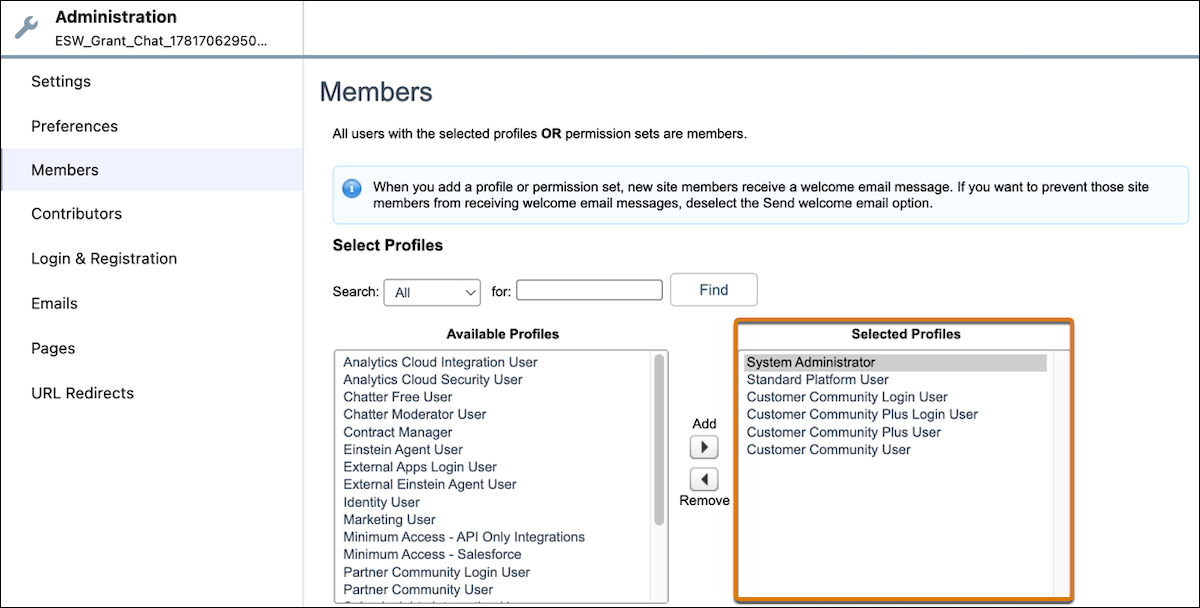Open the Search filter dropdown
The width and height of the screenshot is (1200, 608).
432,292
